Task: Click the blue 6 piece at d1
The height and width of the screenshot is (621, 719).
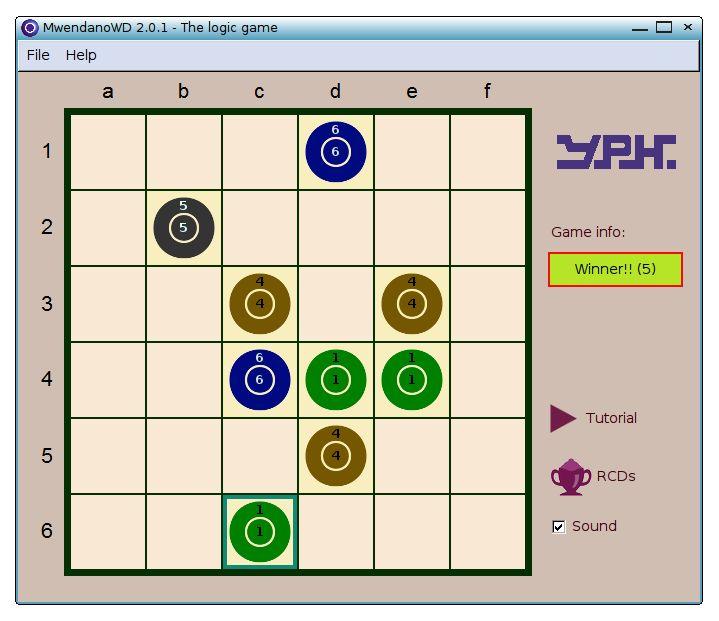Action: [335, 152]
